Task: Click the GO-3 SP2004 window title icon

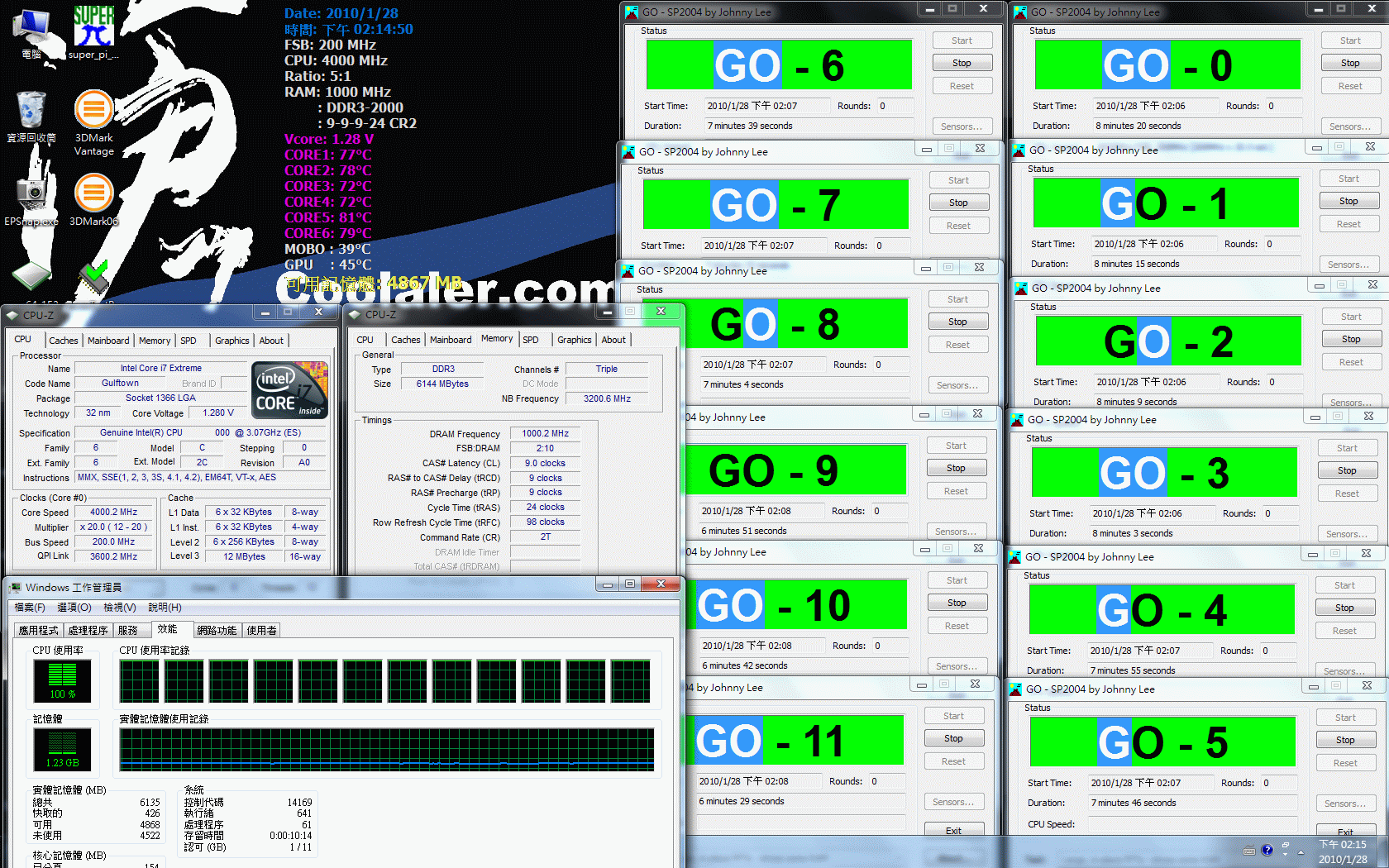Action: [x=1017, y=420]
